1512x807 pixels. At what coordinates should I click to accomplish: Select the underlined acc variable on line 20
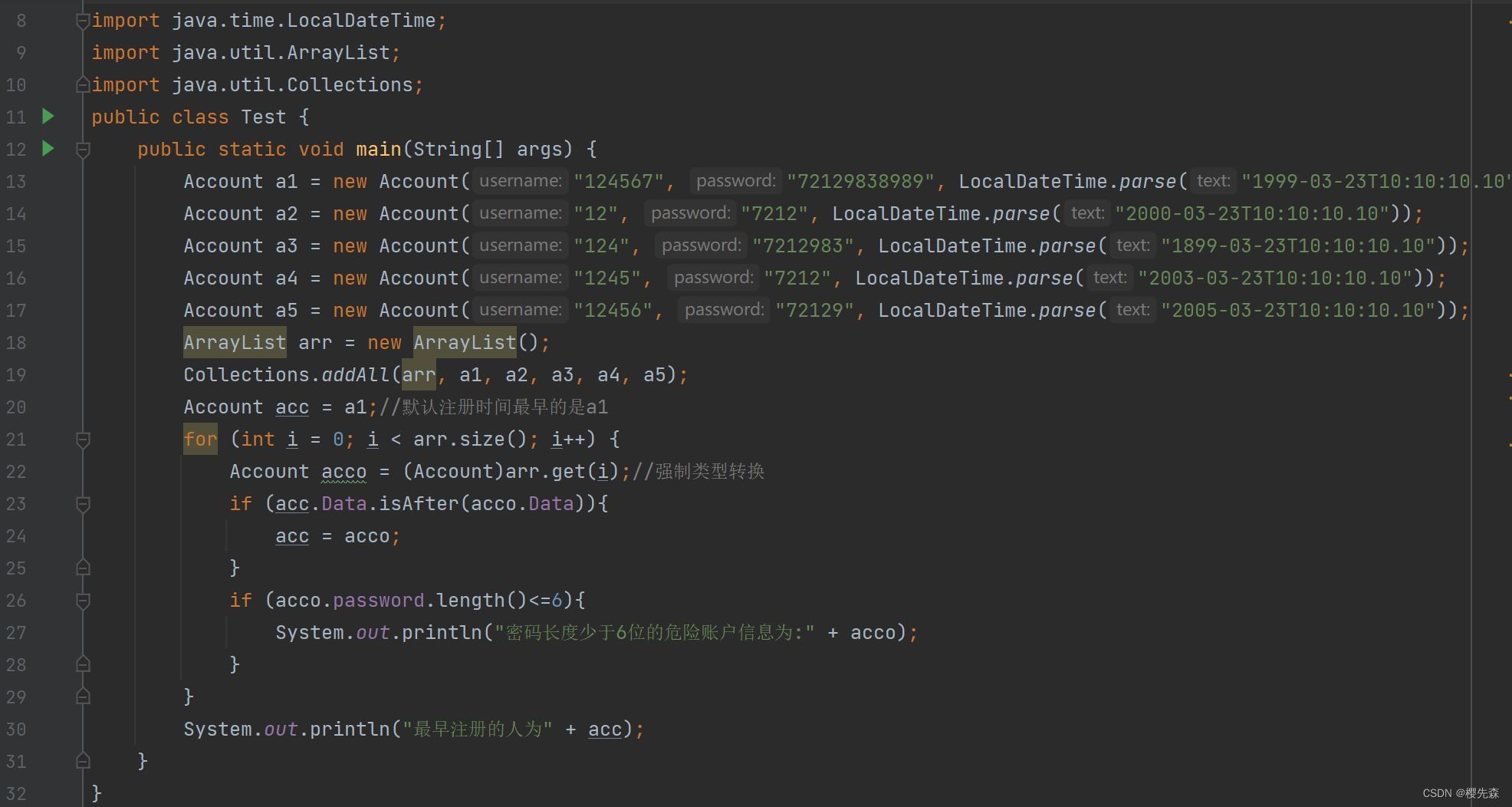[291, 407]
